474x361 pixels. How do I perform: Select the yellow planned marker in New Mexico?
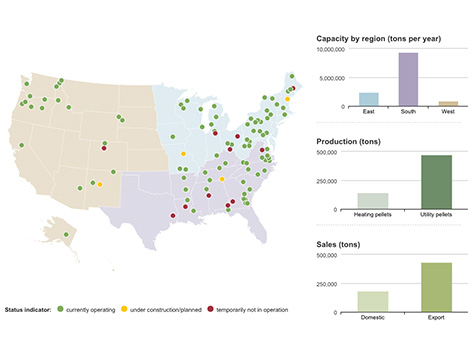pos(100,184)
